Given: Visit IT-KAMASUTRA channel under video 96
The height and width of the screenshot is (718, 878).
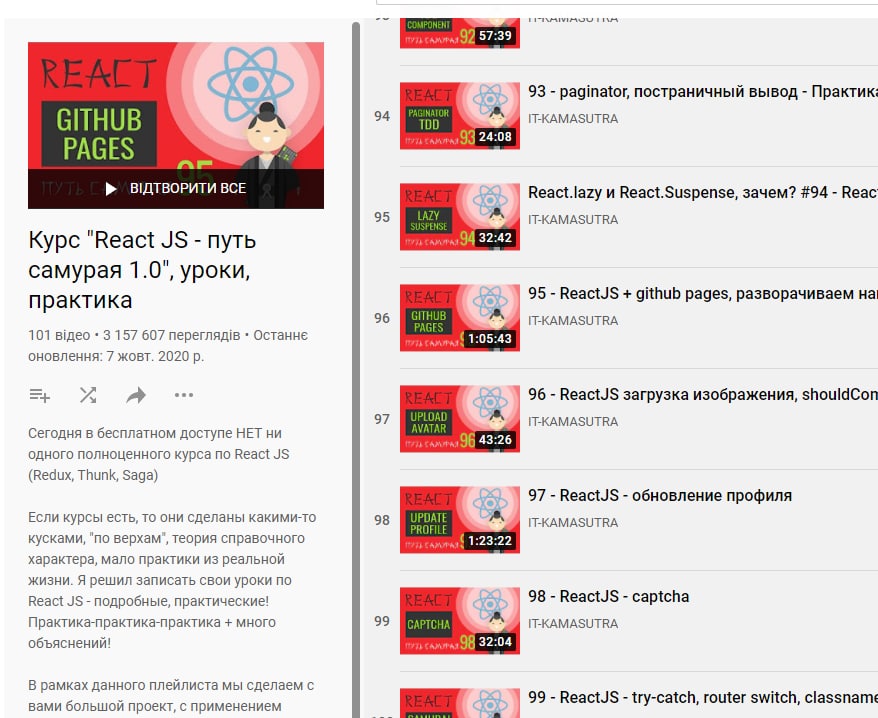Looking at the screenshot, I should 573,422.
